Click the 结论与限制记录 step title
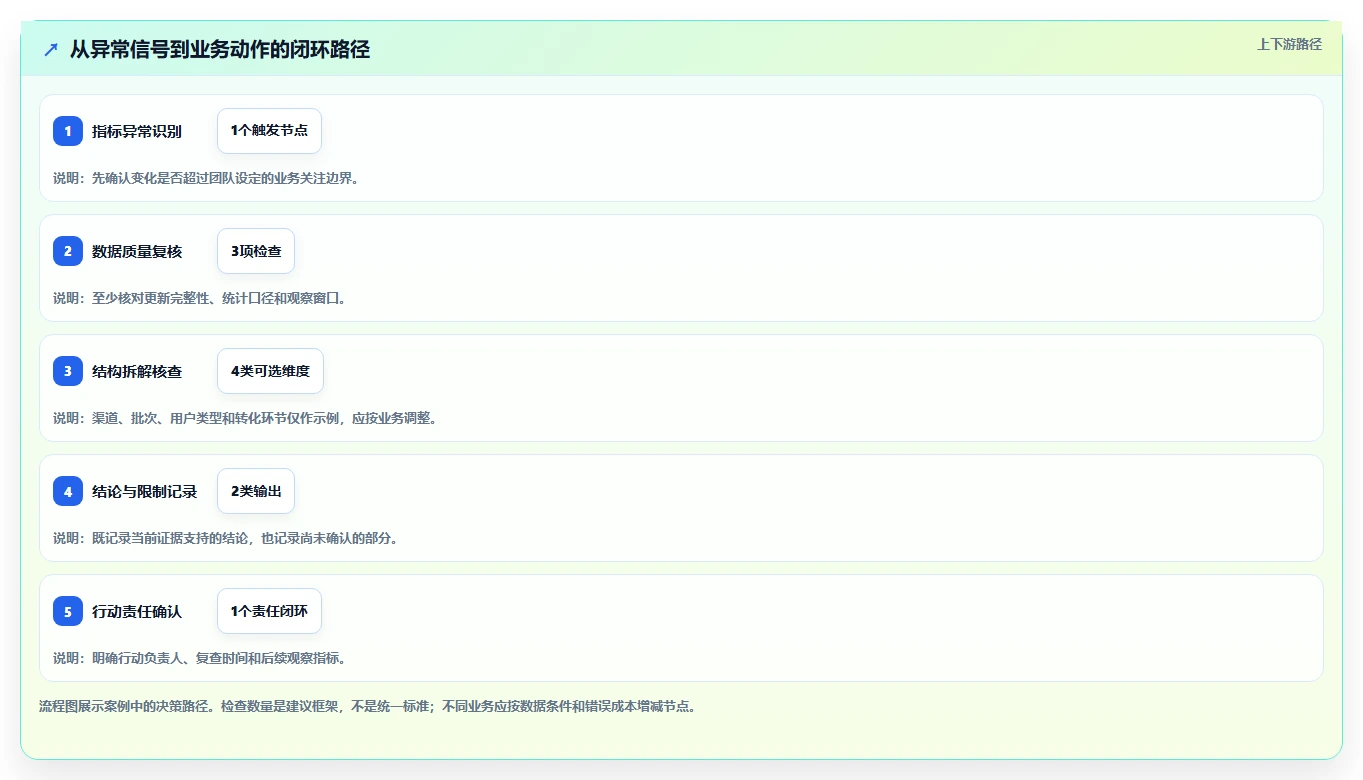This screenshot has width=1363, height=780. (x=145, y=491)
